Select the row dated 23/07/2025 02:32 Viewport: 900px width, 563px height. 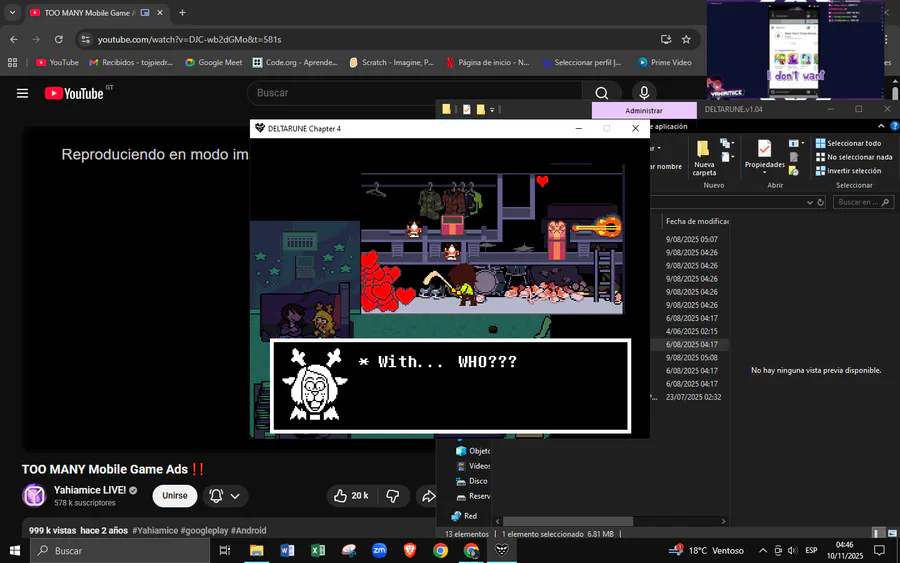coord(692,397)
